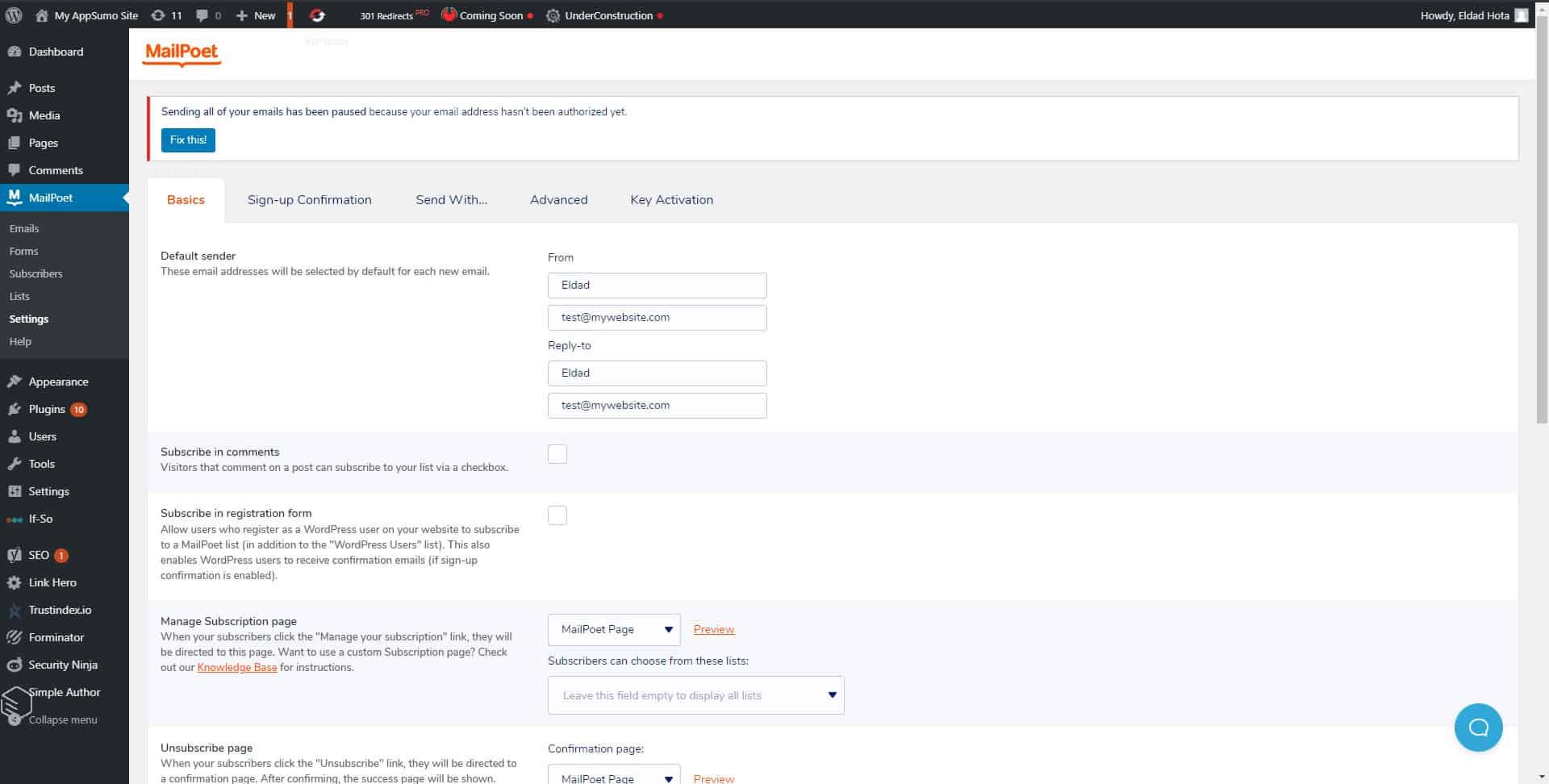Click the MailPoet M icon in sidebar

[14, 198]
